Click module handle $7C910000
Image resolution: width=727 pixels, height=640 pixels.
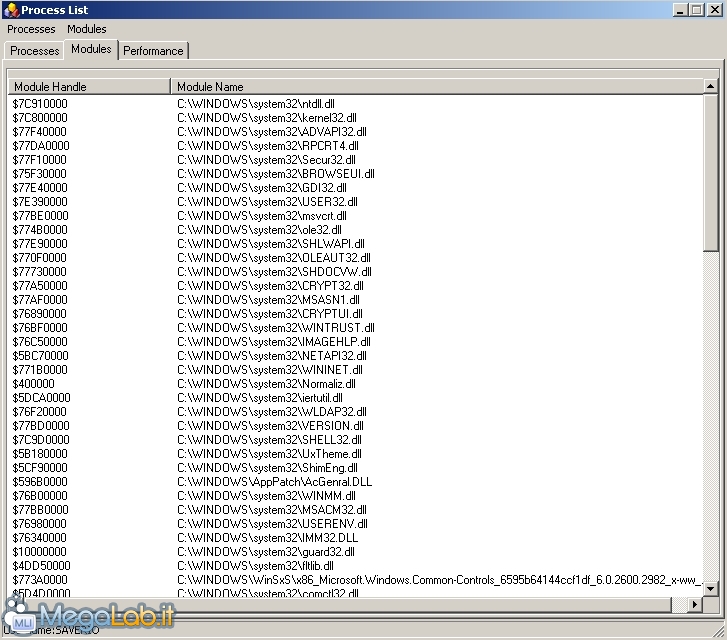40,104
